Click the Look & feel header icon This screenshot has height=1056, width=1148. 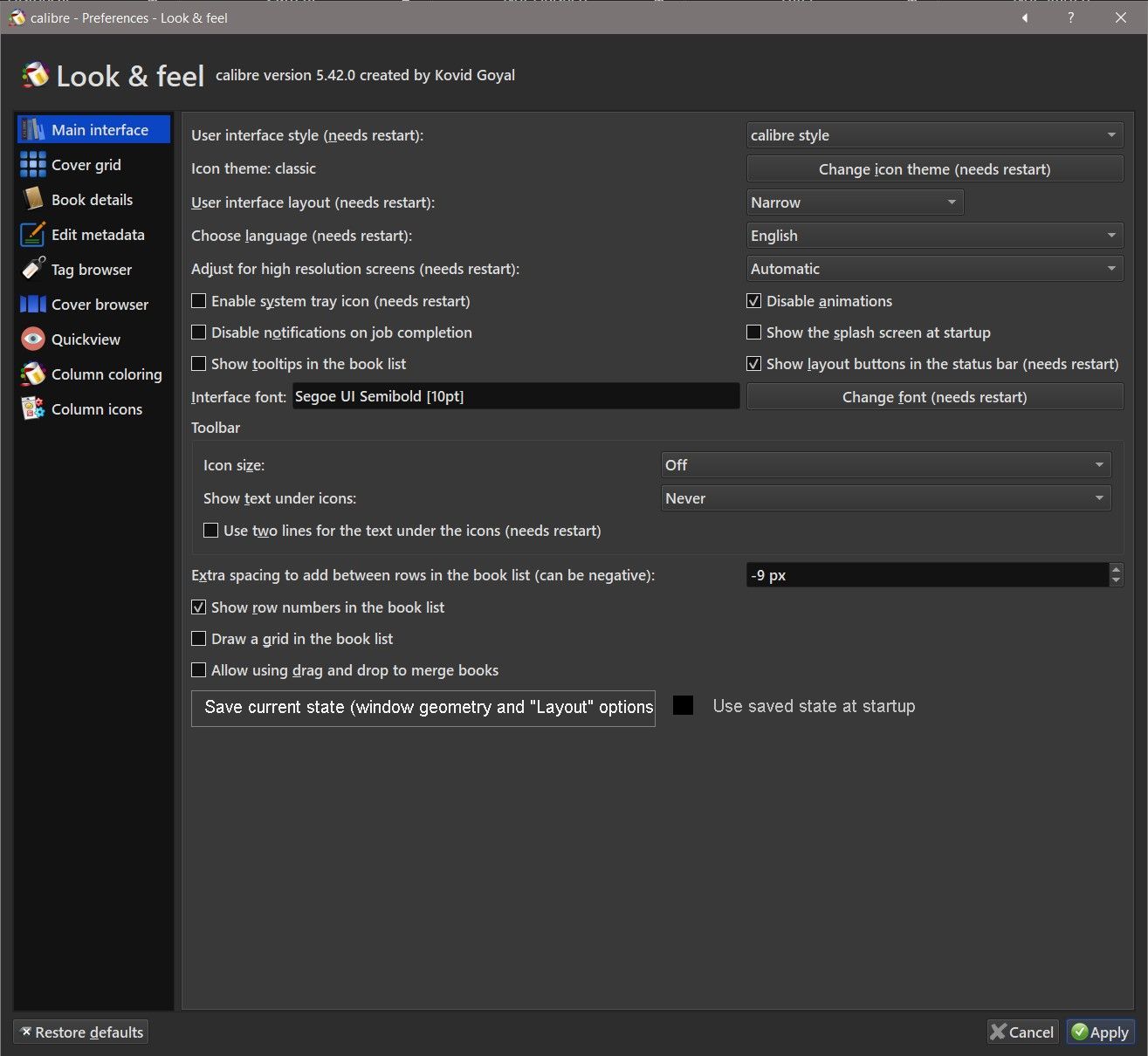click(x=35, y=76)
